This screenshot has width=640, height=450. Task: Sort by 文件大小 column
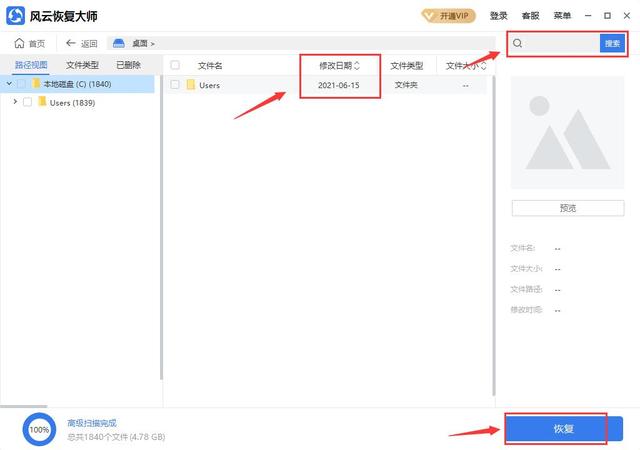click(x=466, y=66)
